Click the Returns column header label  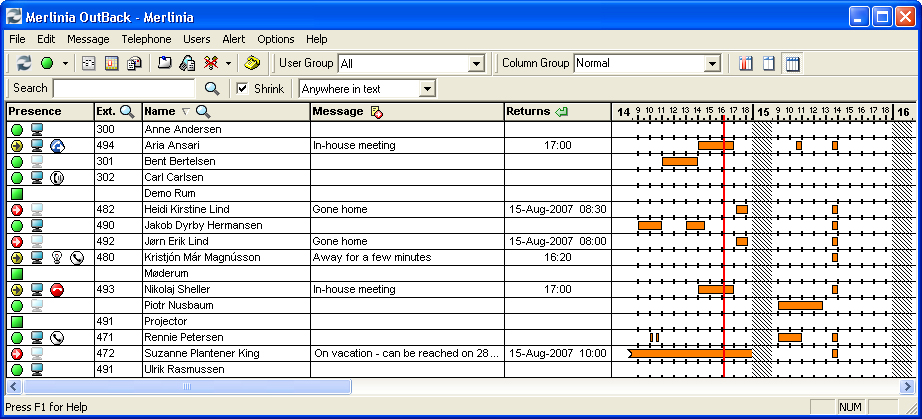[x=528, y=112]
